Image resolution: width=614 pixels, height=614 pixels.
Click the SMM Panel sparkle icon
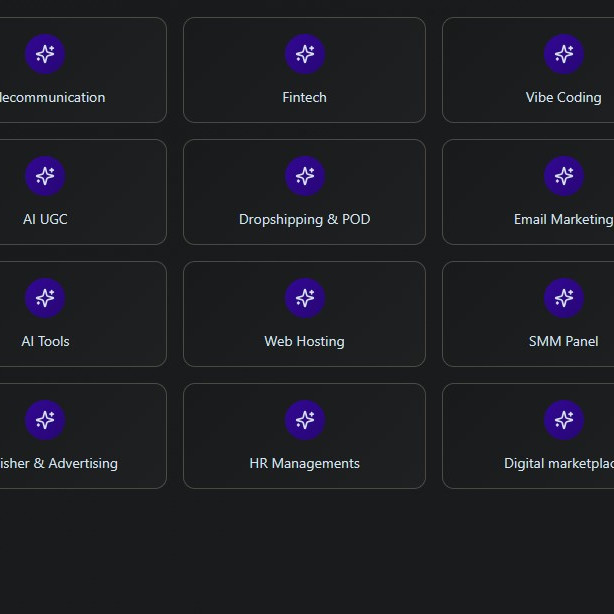tap(564, 298)
